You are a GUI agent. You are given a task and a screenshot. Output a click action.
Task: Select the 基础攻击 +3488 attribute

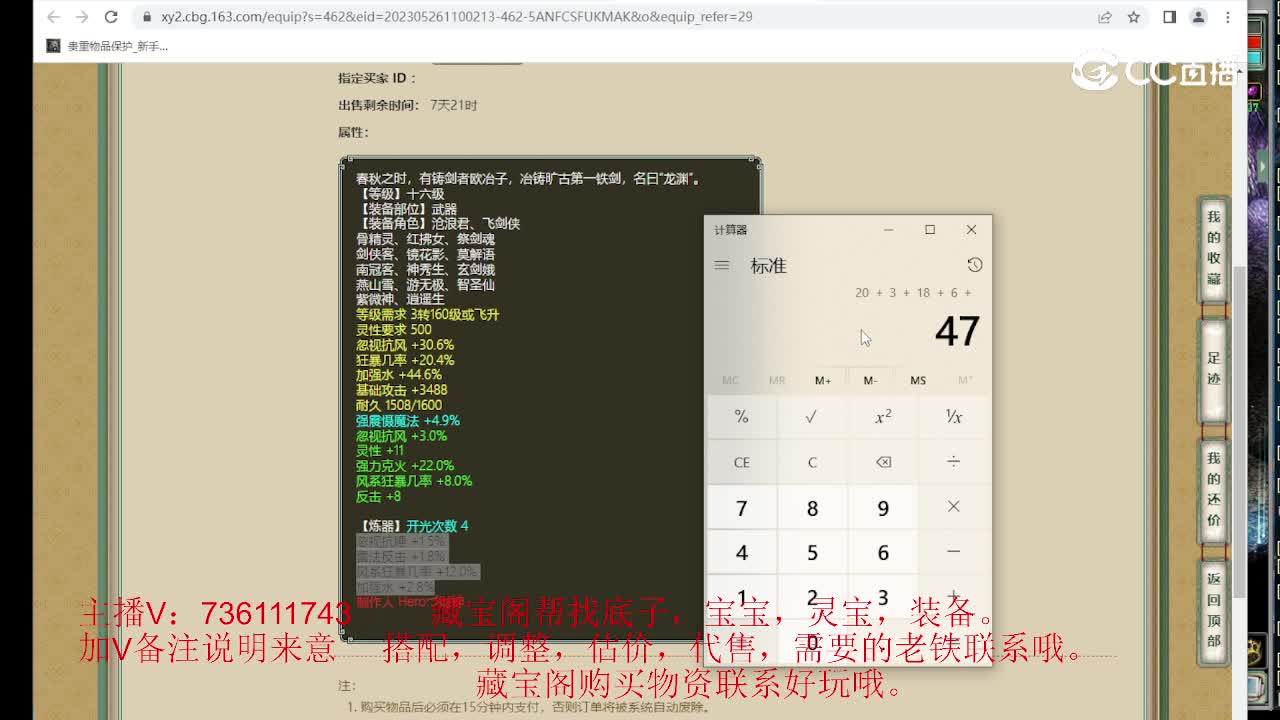click(402, 390)
